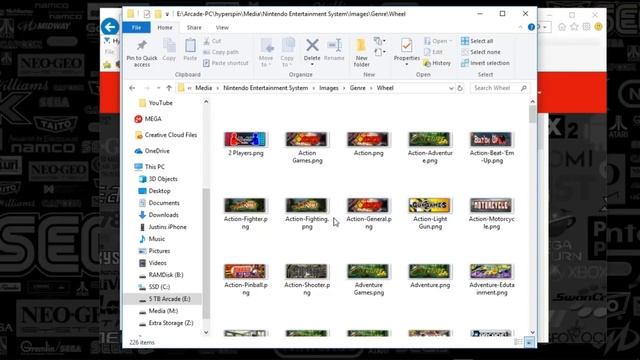Click Genre in the breadcrumb path

358,88
